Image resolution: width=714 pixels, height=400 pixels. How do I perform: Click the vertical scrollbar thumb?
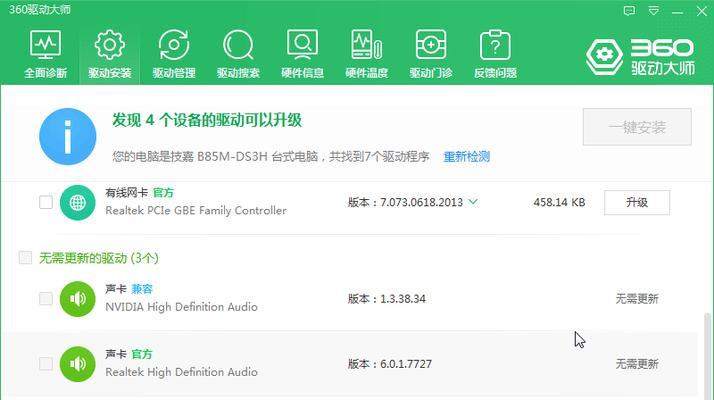707,355
